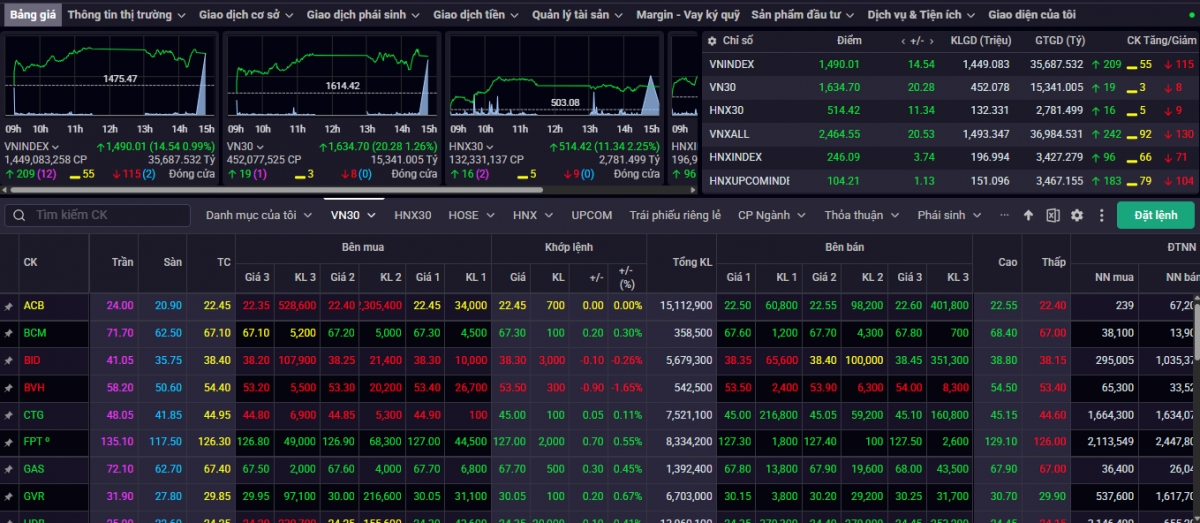The image size is (1200, 523).
Task: Select VNXALL row in index table
Action: 950,133
